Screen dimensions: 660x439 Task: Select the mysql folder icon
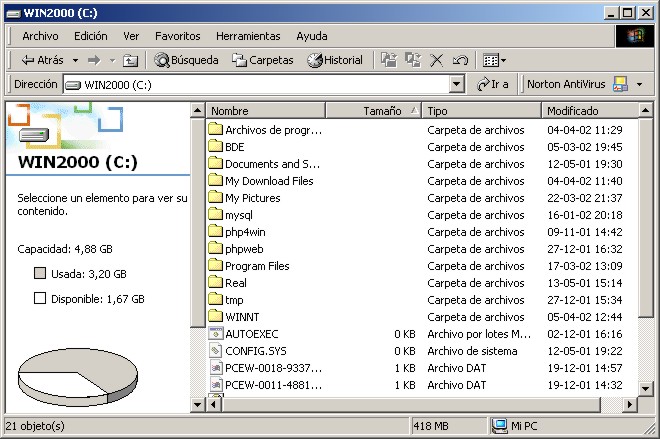point(216,214)
